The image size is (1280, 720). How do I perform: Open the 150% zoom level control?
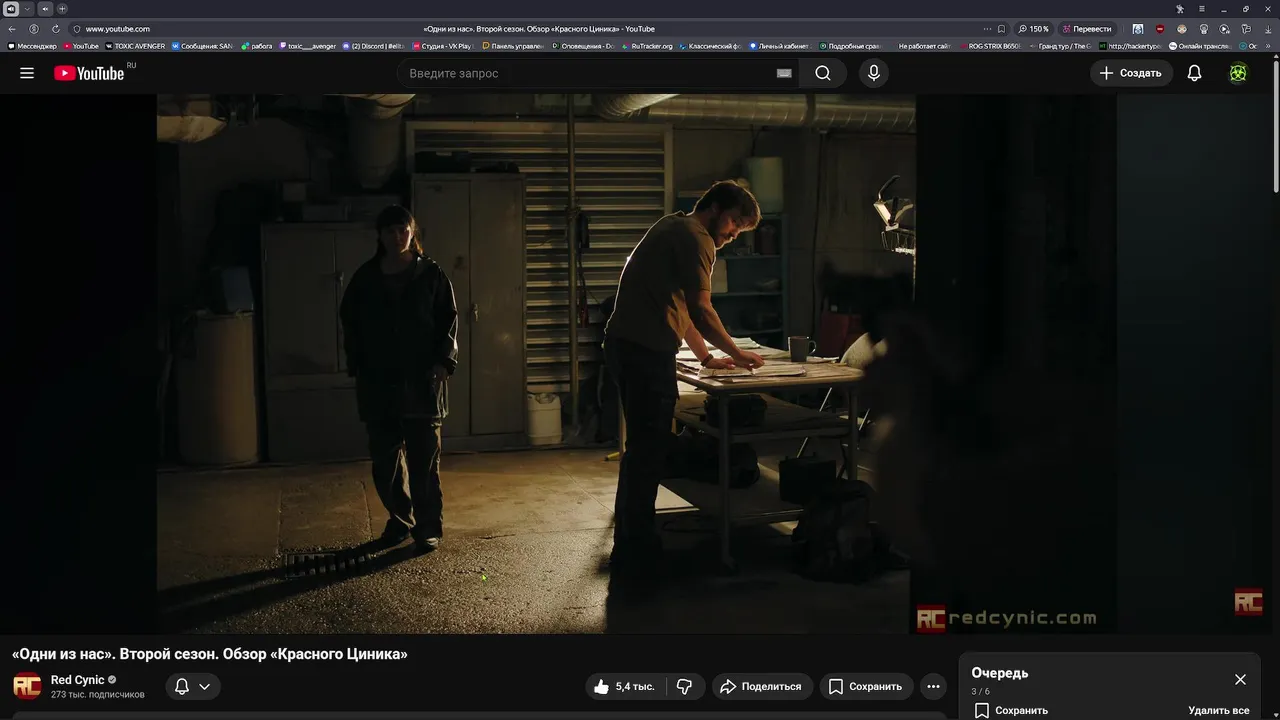point(1034,29)
